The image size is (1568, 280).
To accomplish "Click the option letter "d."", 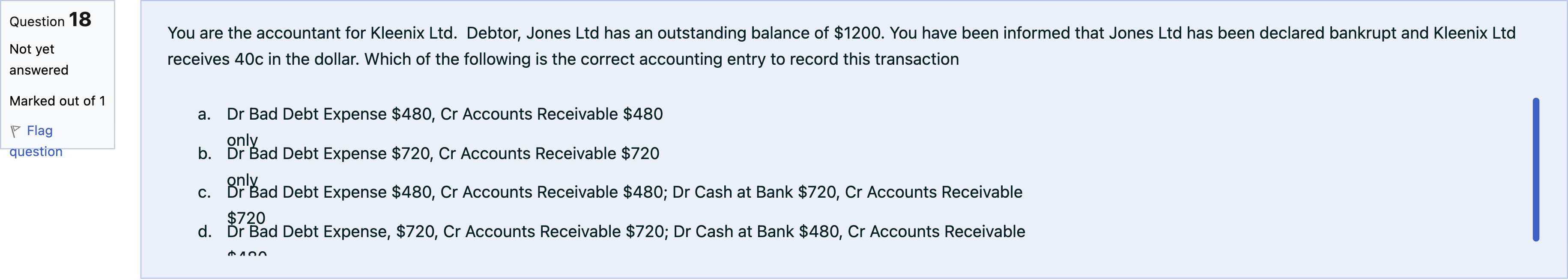I will (205, 232).
